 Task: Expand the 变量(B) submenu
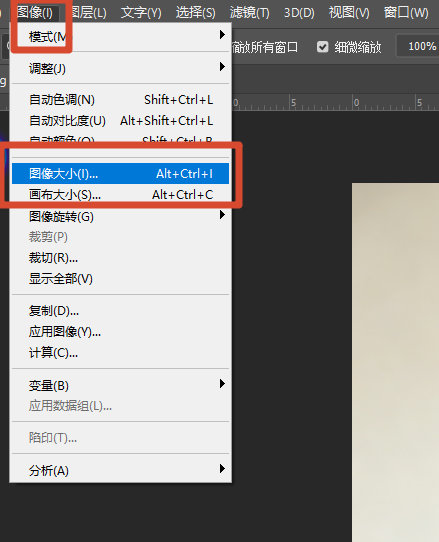click(120, 385)
